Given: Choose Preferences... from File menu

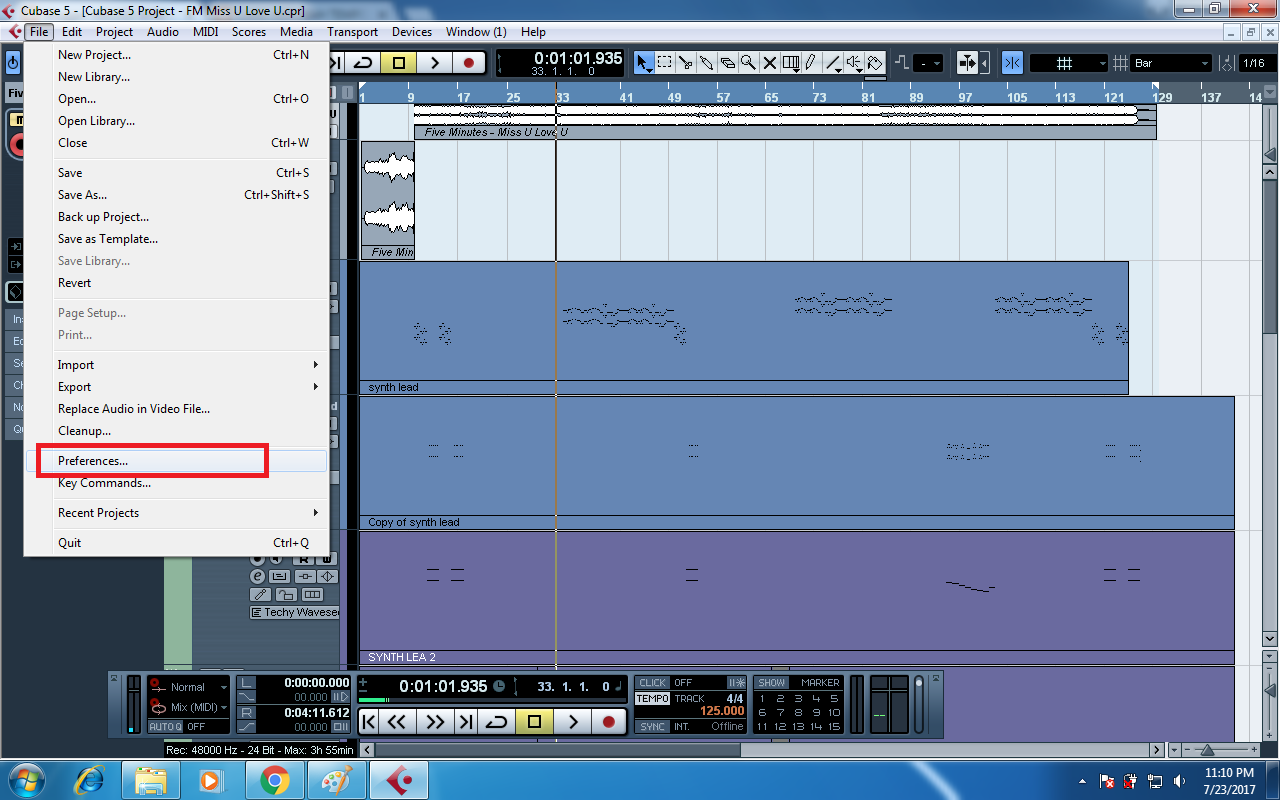Looking at the screenshot, I should click(177, 461).
